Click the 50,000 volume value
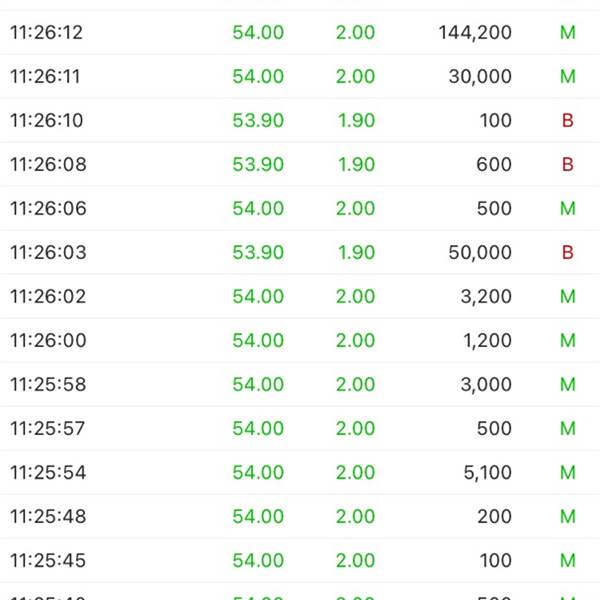This screenshot has width=600, height=600. [x=480, y=253]
